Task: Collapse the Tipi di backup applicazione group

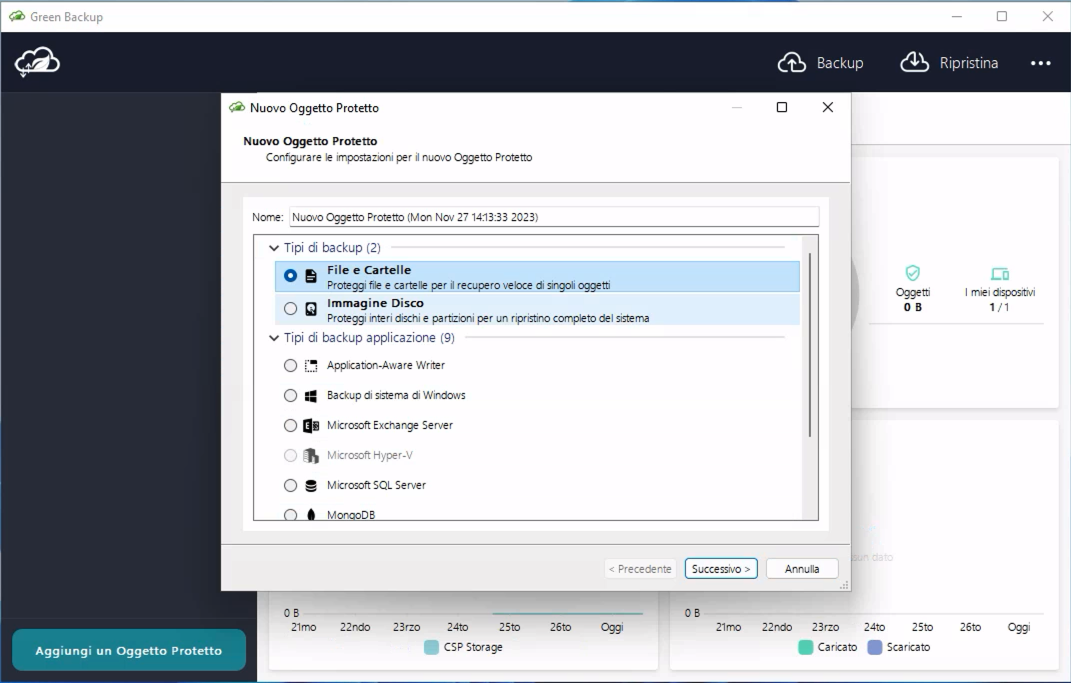Action: 274,338
